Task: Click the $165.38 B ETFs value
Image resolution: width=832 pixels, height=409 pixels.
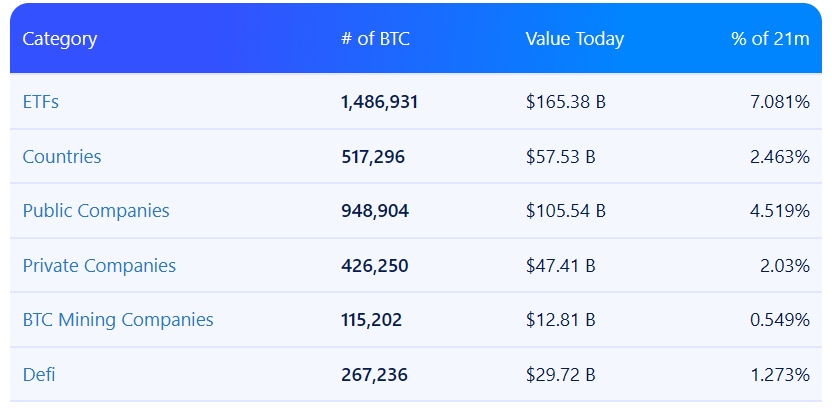Action: click(565, 102)
